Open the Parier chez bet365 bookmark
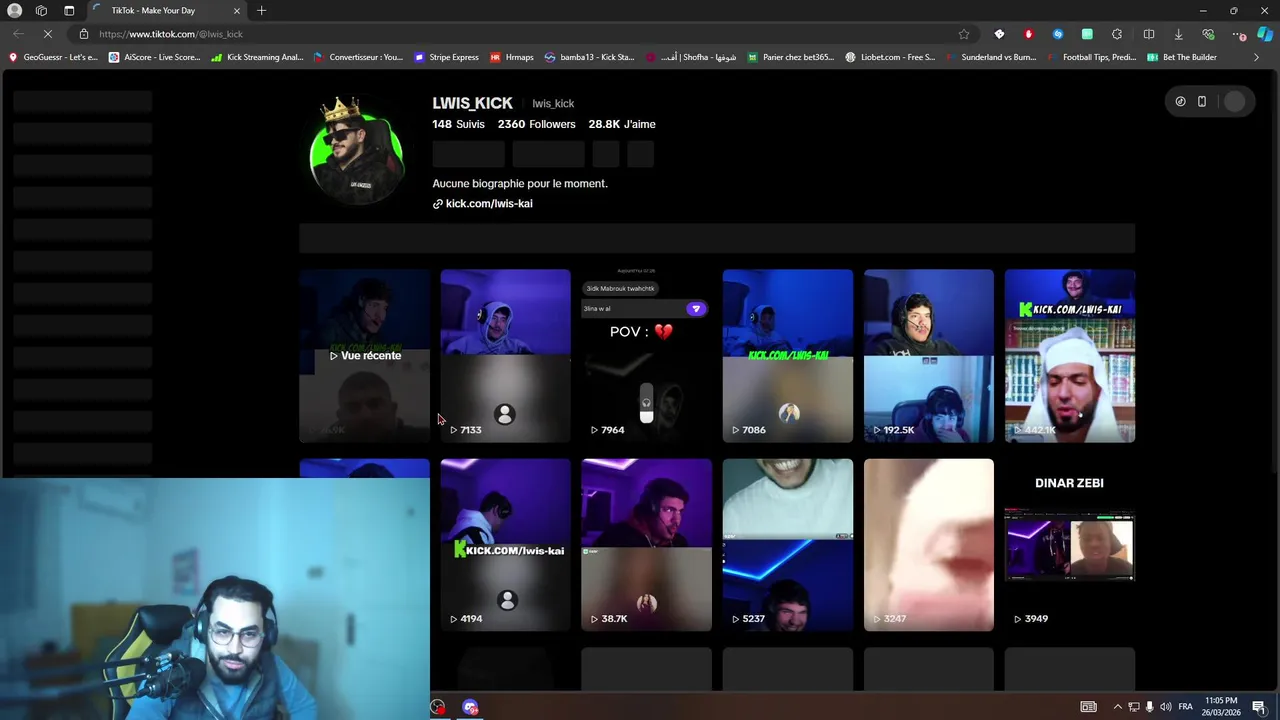 791,57
